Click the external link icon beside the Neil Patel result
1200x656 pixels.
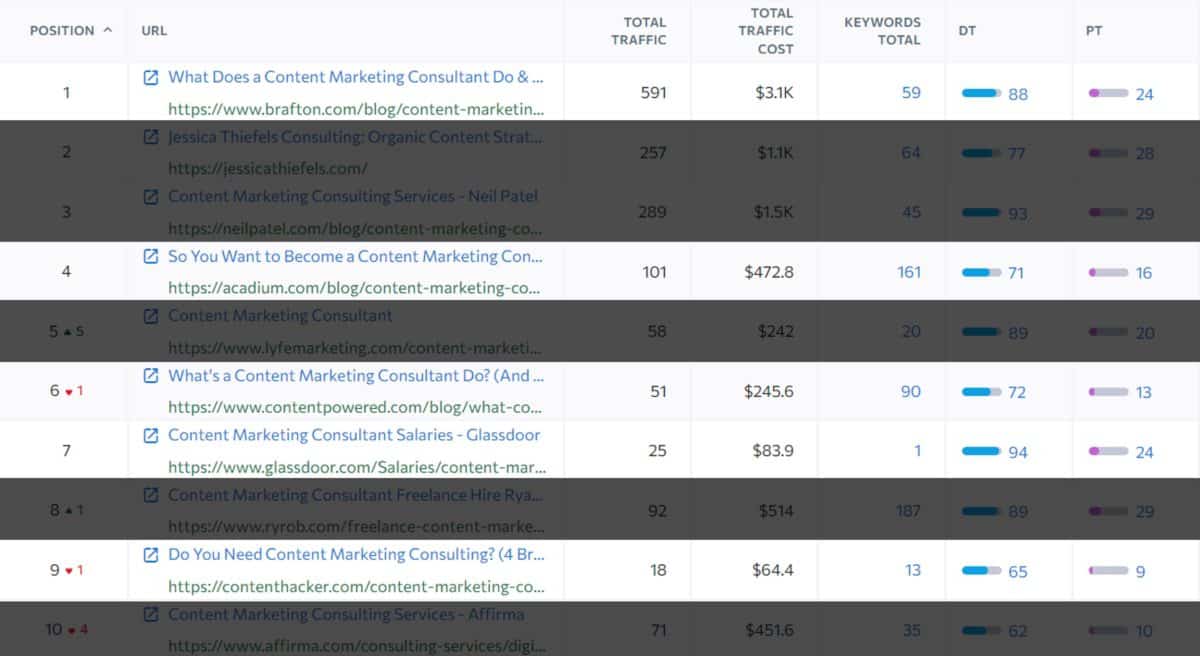click(x=150, y=196)
